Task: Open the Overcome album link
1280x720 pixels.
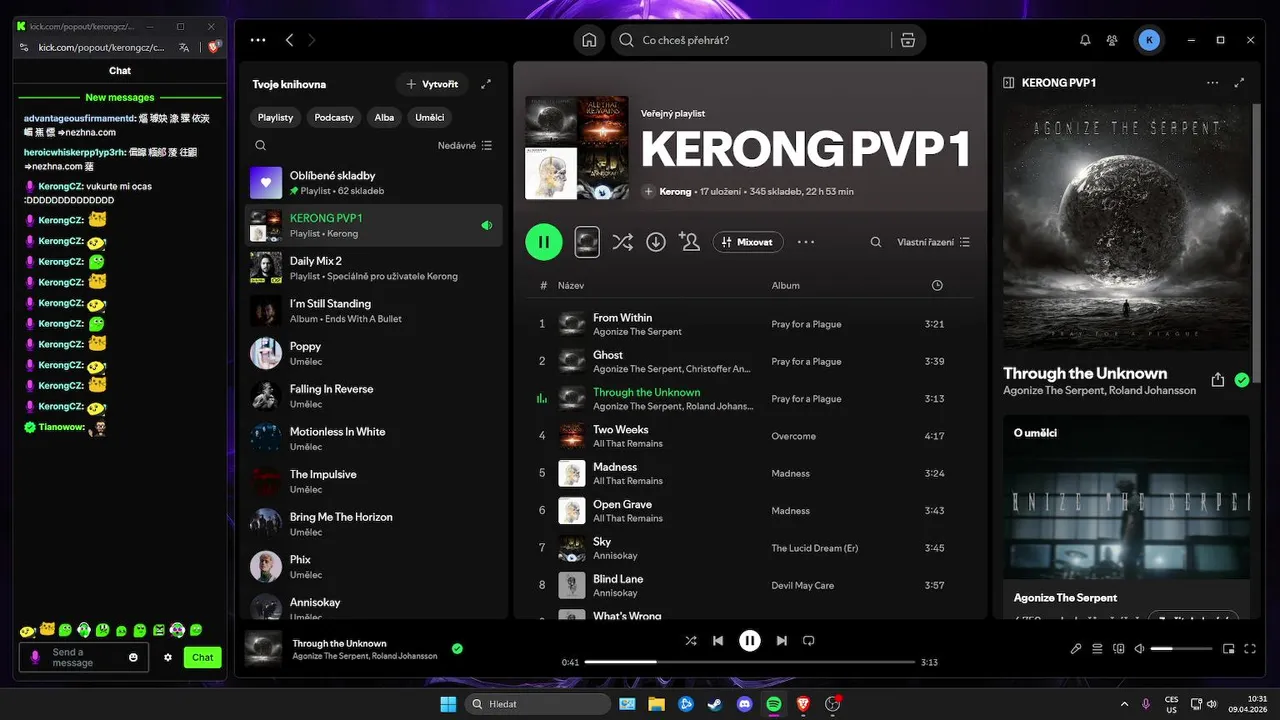Action: click(794, 436)
